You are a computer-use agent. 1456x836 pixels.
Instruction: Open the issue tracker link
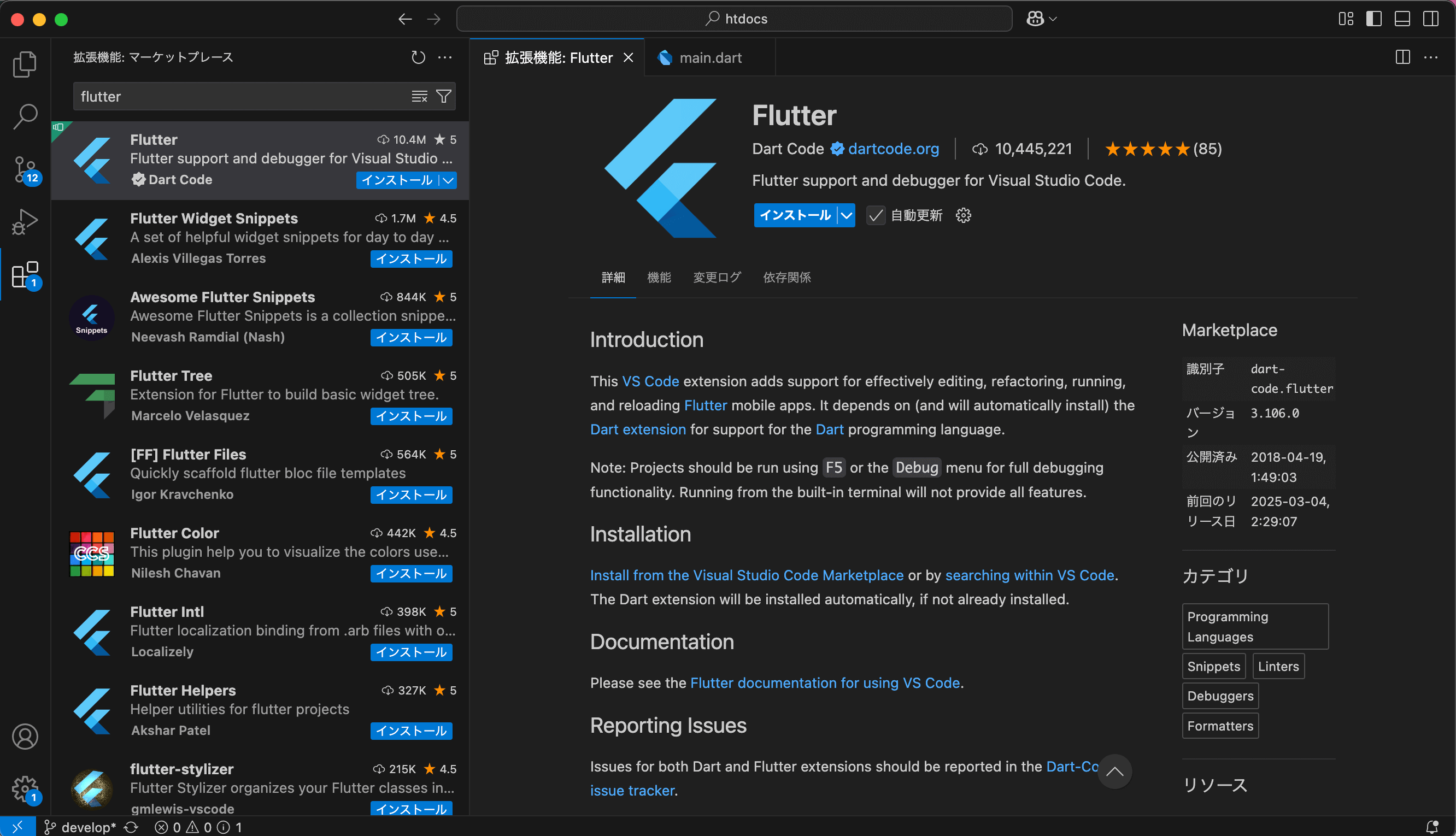(632, 791)
